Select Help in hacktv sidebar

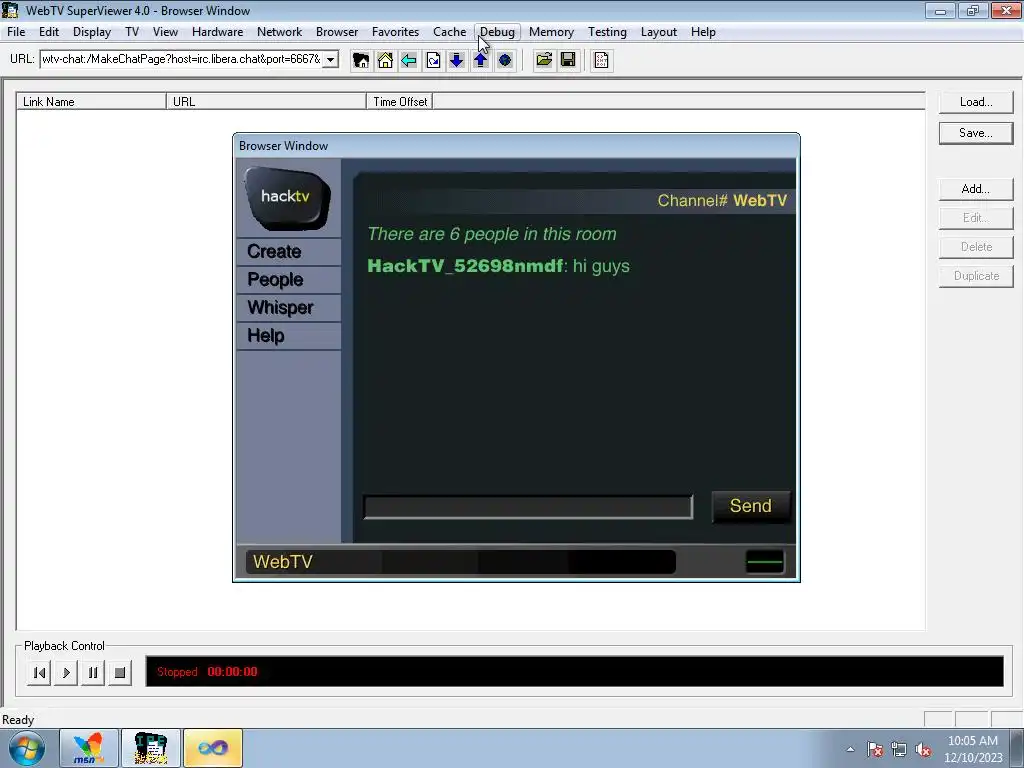tap(288, 336)
